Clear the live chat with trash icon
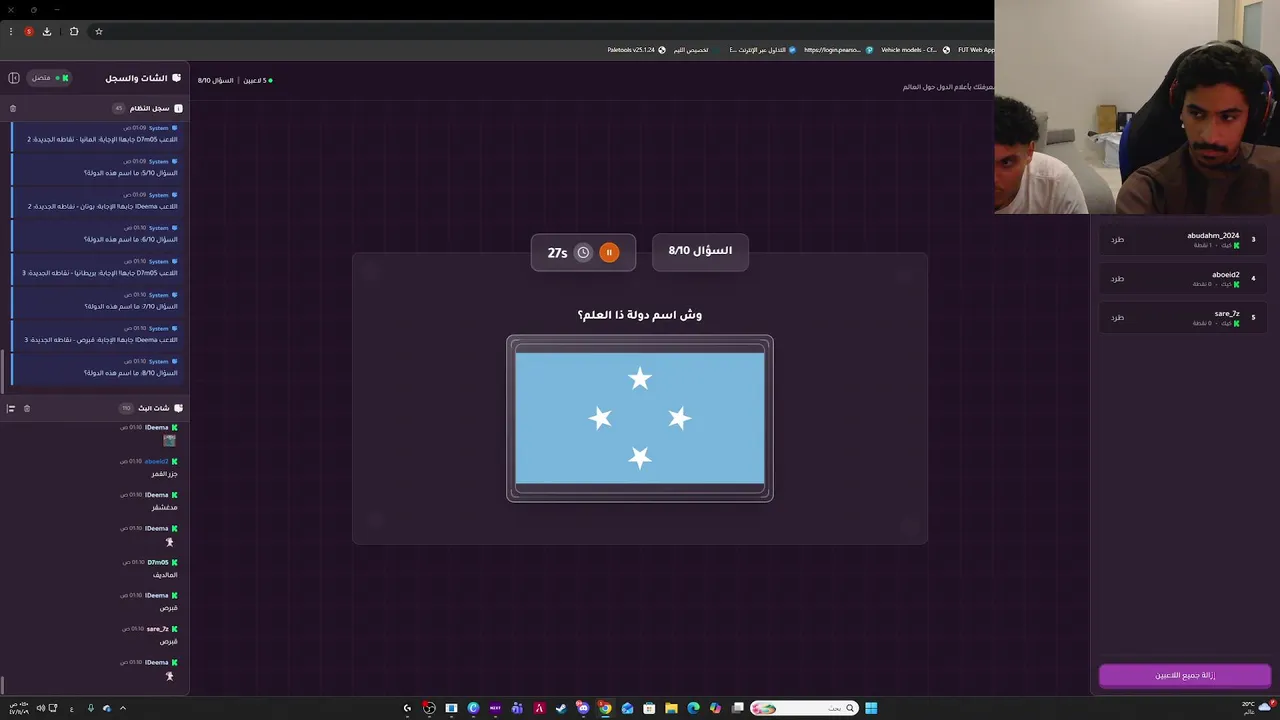Image resolution: width=1280 pixels, height=720 pixels. point(27,408)
